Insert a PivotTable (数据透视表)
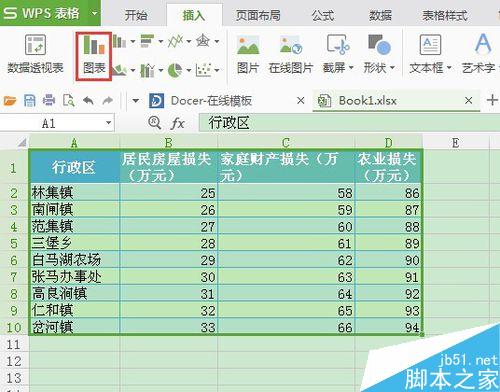Viewport: 500px width, 392px height. pyautogui.click(x=35, y=55)
